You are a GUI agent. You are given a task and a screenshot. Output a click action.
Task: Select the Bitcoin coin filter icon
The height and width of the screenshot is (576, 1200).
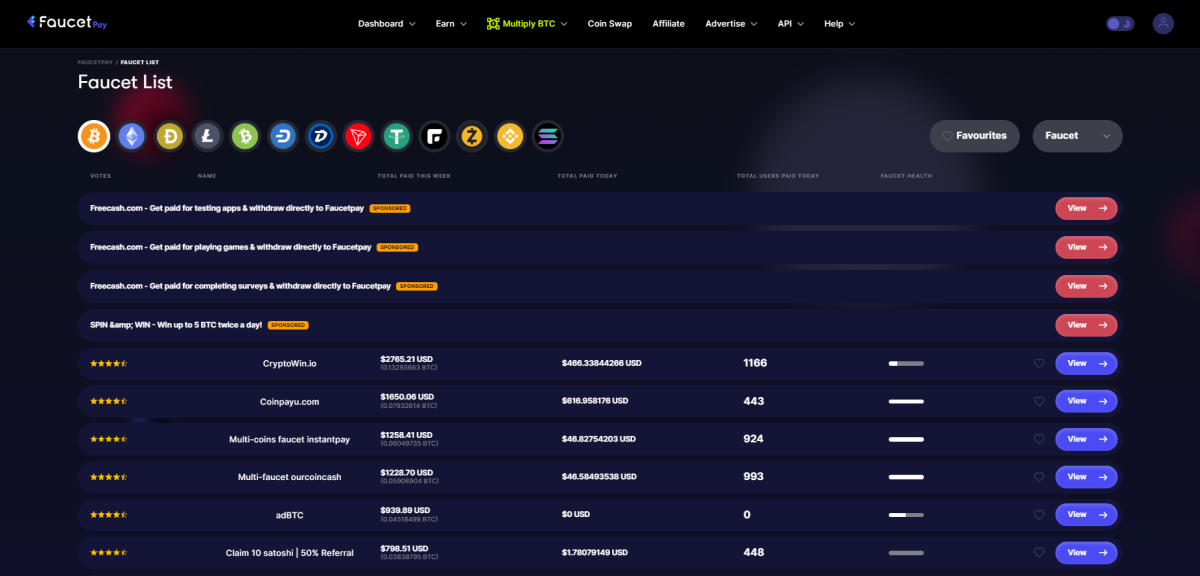pos(93,136)
